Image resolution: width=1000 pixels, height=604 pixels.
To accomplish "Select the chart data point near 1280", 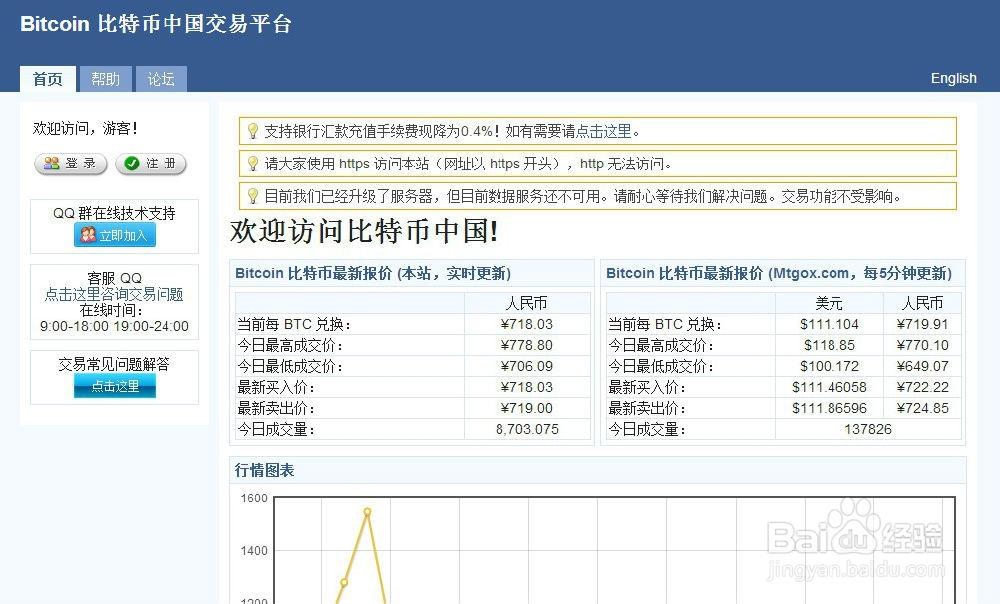I will coord(344,582).
